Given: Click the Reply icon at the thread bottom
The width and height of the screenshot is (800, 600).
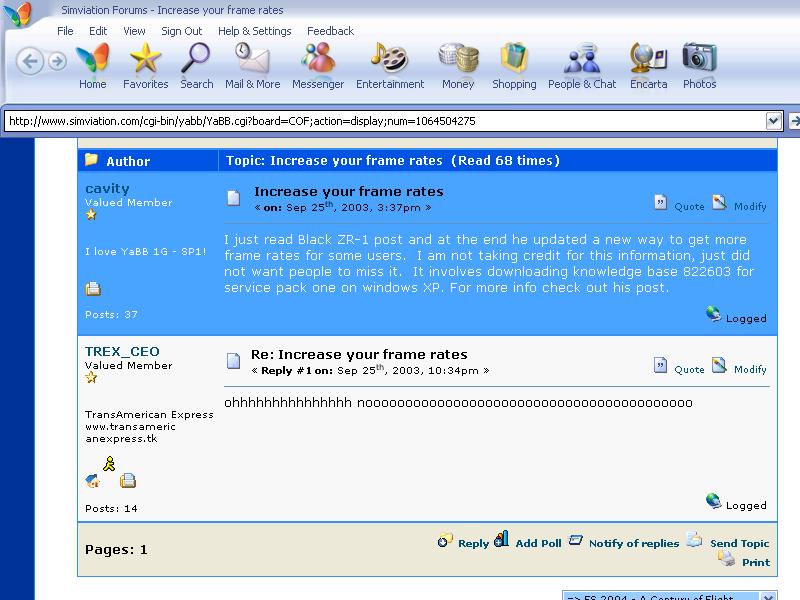Looking at the screenshot, I should tap(445, 540).
